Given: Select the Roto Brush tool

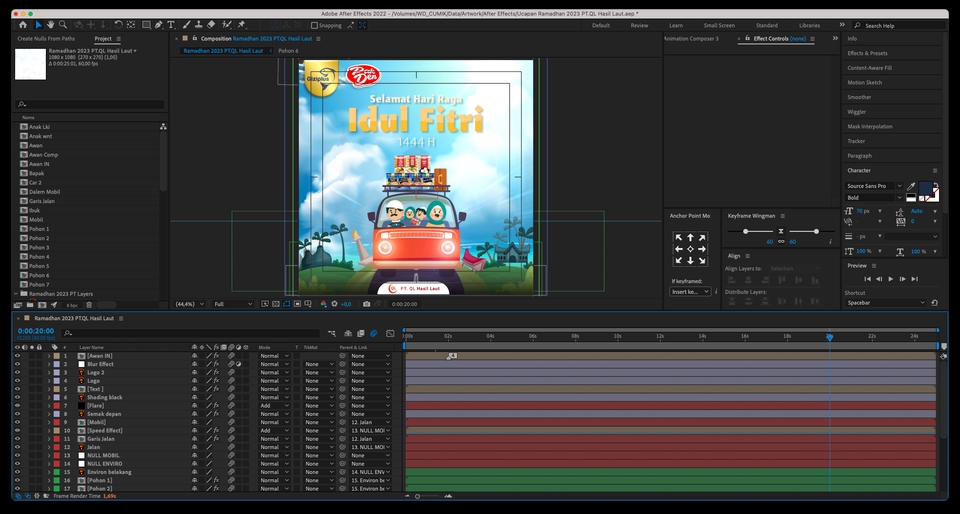Looking at the screenshot, I should pyautogui.click(x=227, y=25).
